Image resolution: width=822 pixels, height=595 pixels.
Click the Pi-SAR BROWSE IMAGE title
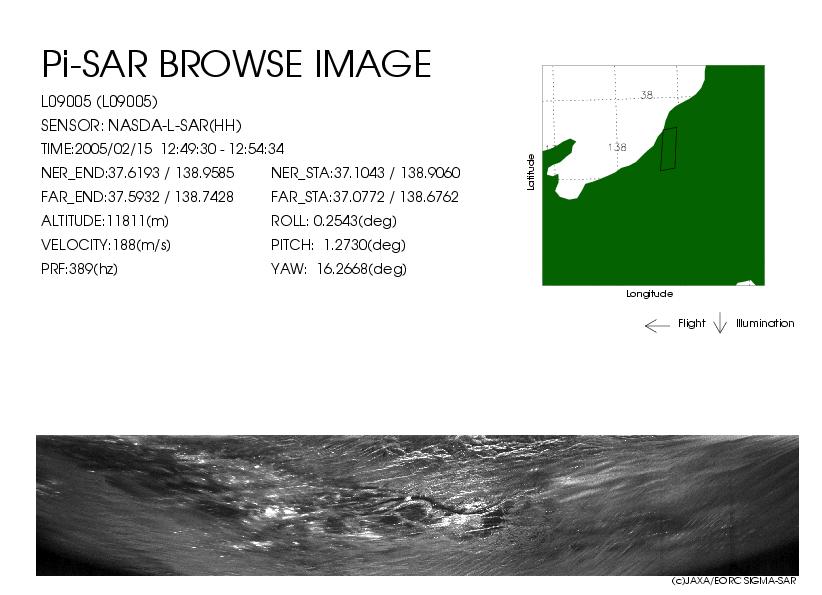coord(236,64)
